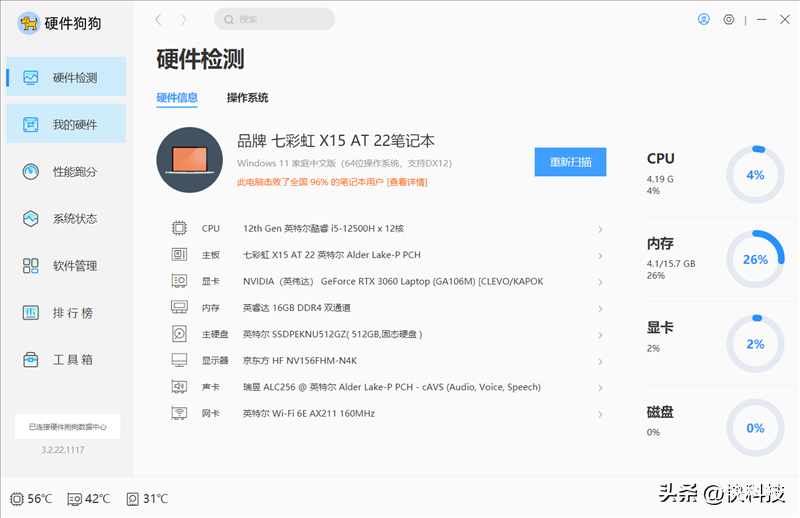Click the 重新扫描 rescan button
800x518 pixels.
click(570, 162)
